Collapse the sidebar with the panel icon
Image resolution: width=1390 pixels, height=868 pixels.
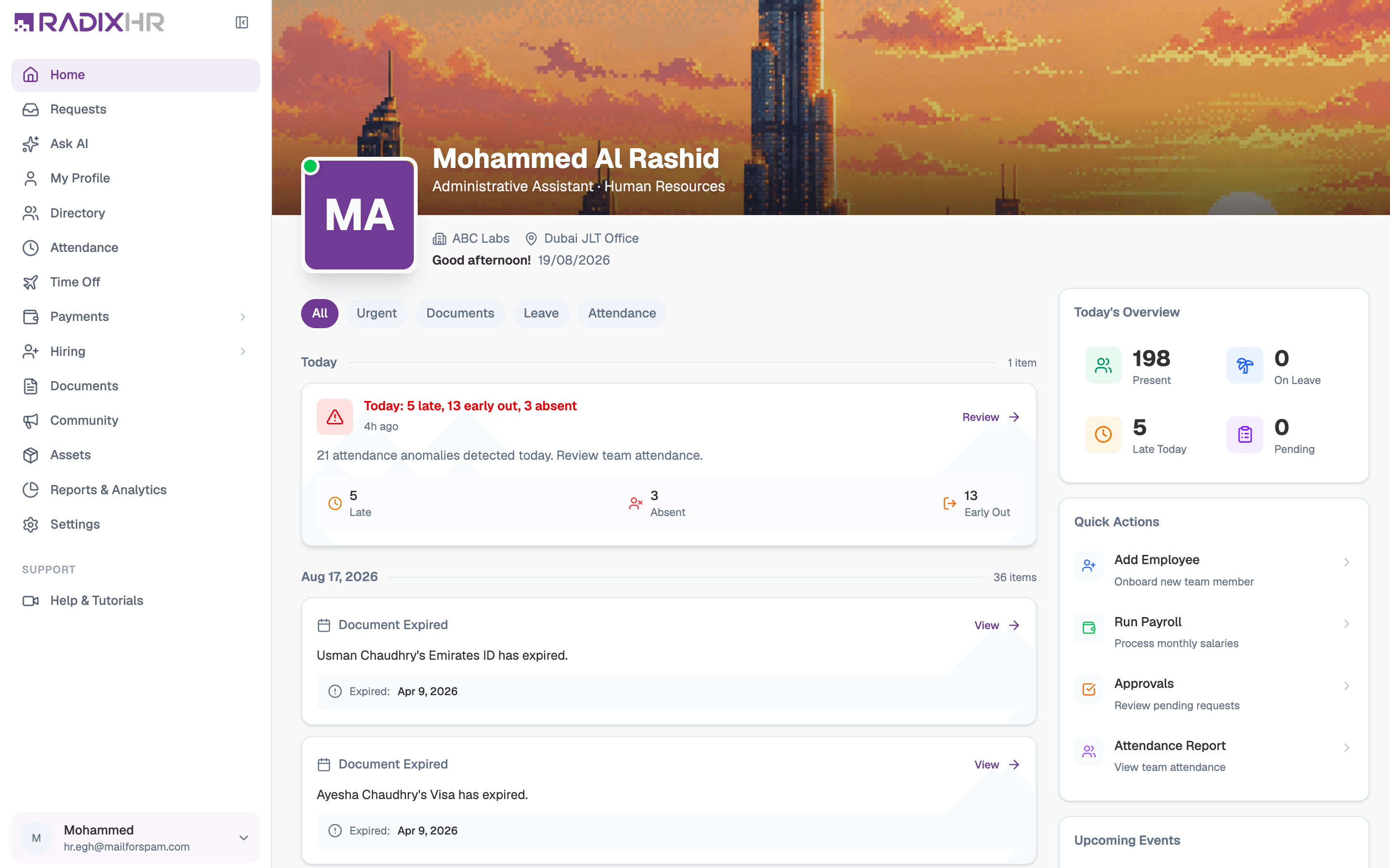click(242, 22)
